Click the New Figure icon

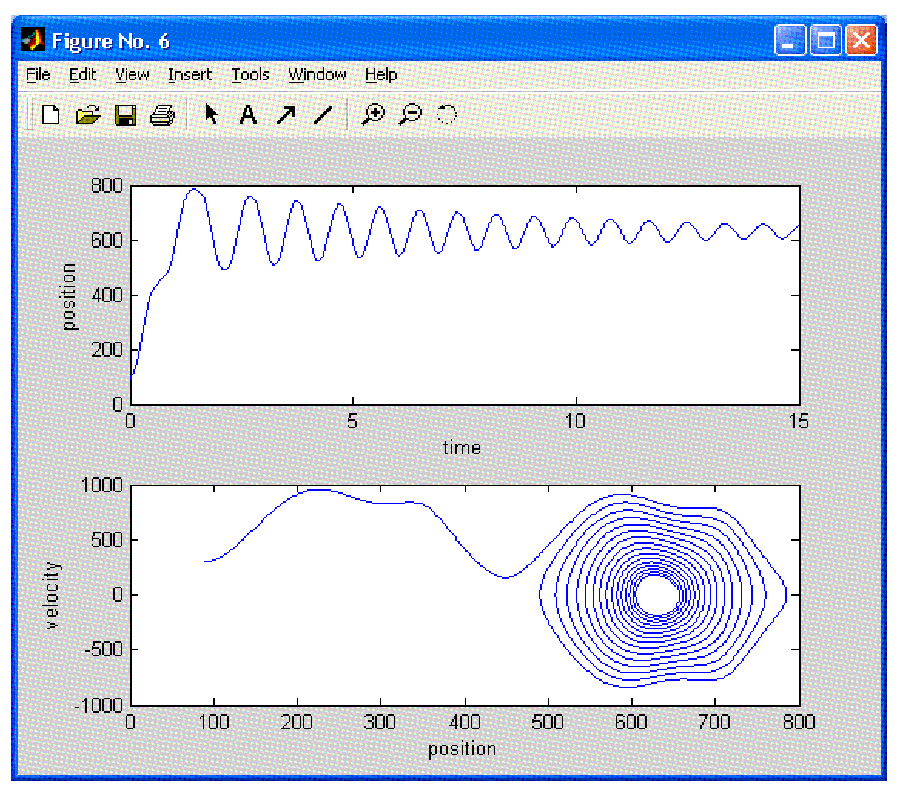[x=51, y=115]
